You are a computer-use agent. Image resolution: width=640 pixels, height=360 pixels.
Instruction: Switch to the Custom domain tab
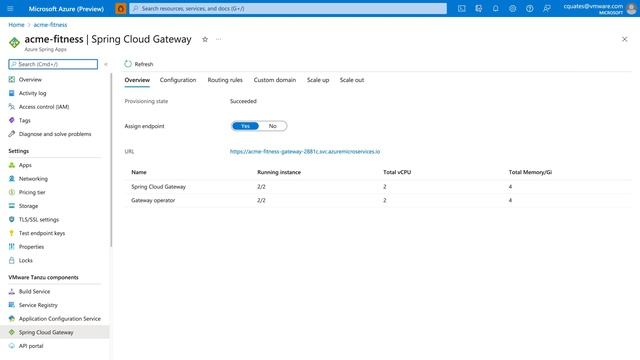(x=275, y=80)
